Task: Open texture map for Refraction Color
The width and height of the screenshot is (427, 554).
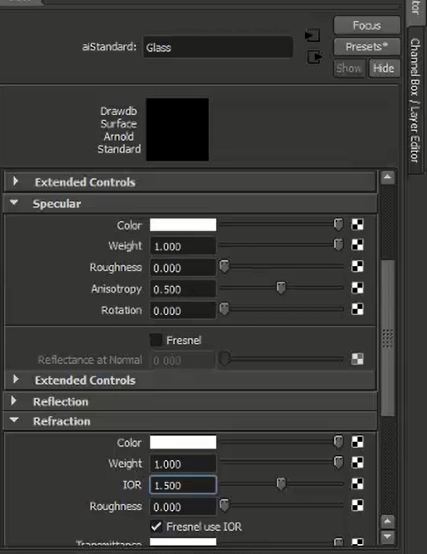Action: pos(357,442)
